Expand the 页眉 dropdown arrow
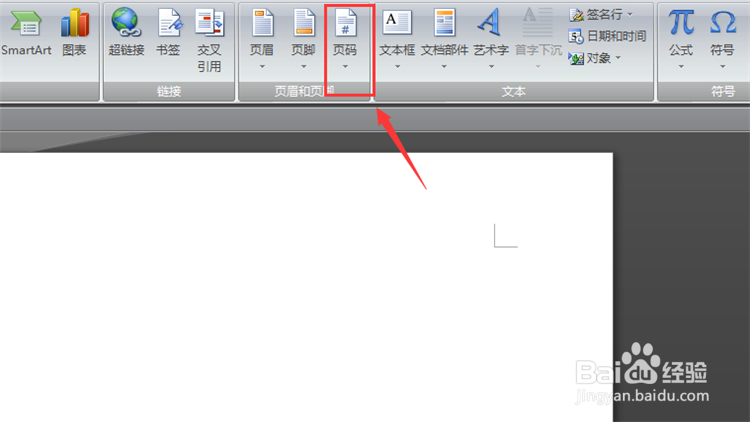Viewport: 750px width, 422px height. tap(262, 67)
